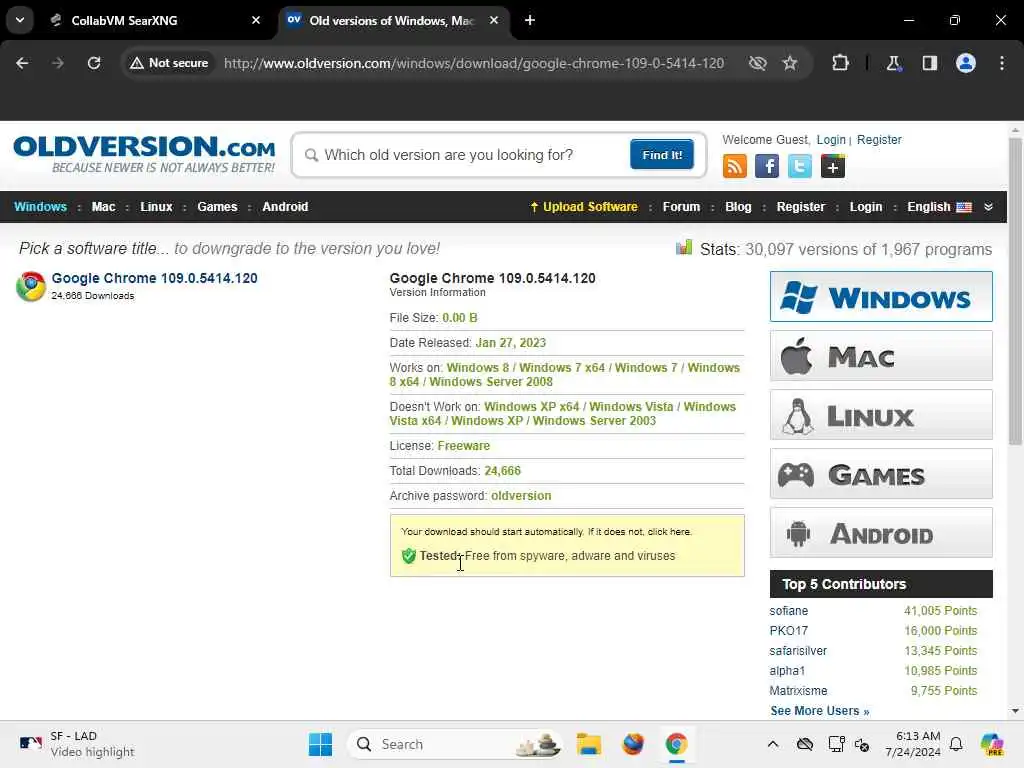1024x768 pixels.
Task: Click the Register link beside Welcome Guest
Action: (879, 140)
